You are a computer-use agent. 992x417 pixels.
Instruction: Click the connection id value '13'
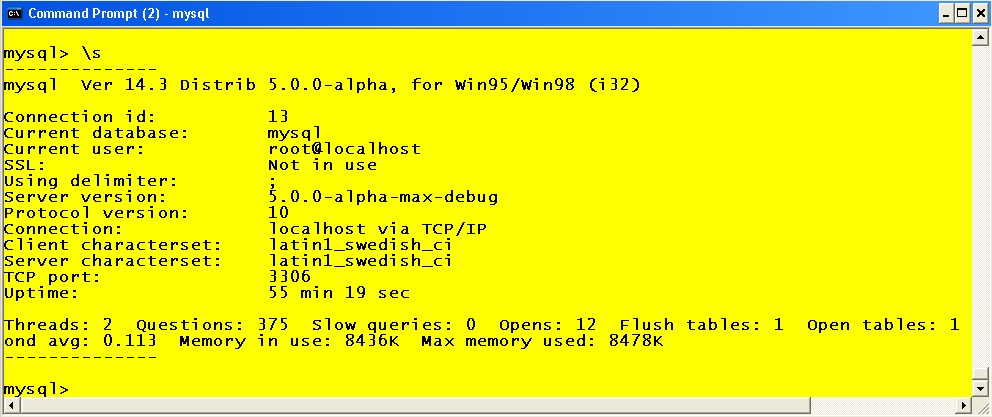[278, 116]
